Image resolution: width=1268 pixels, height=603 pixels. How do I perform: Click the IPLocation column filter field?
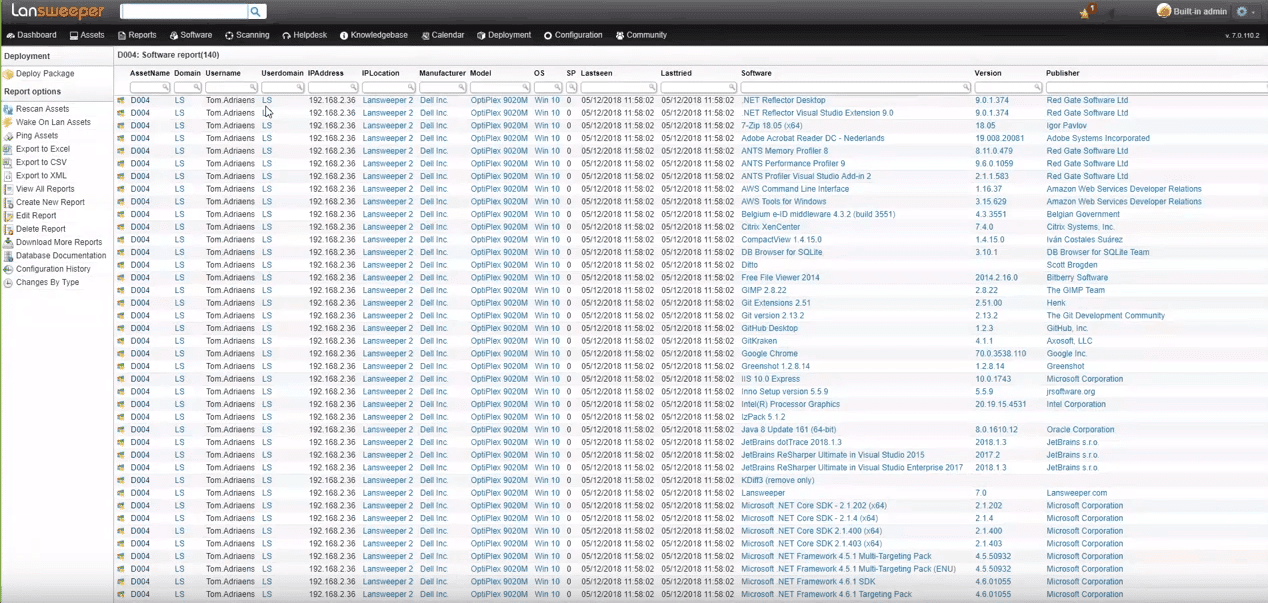pos(388,87)
